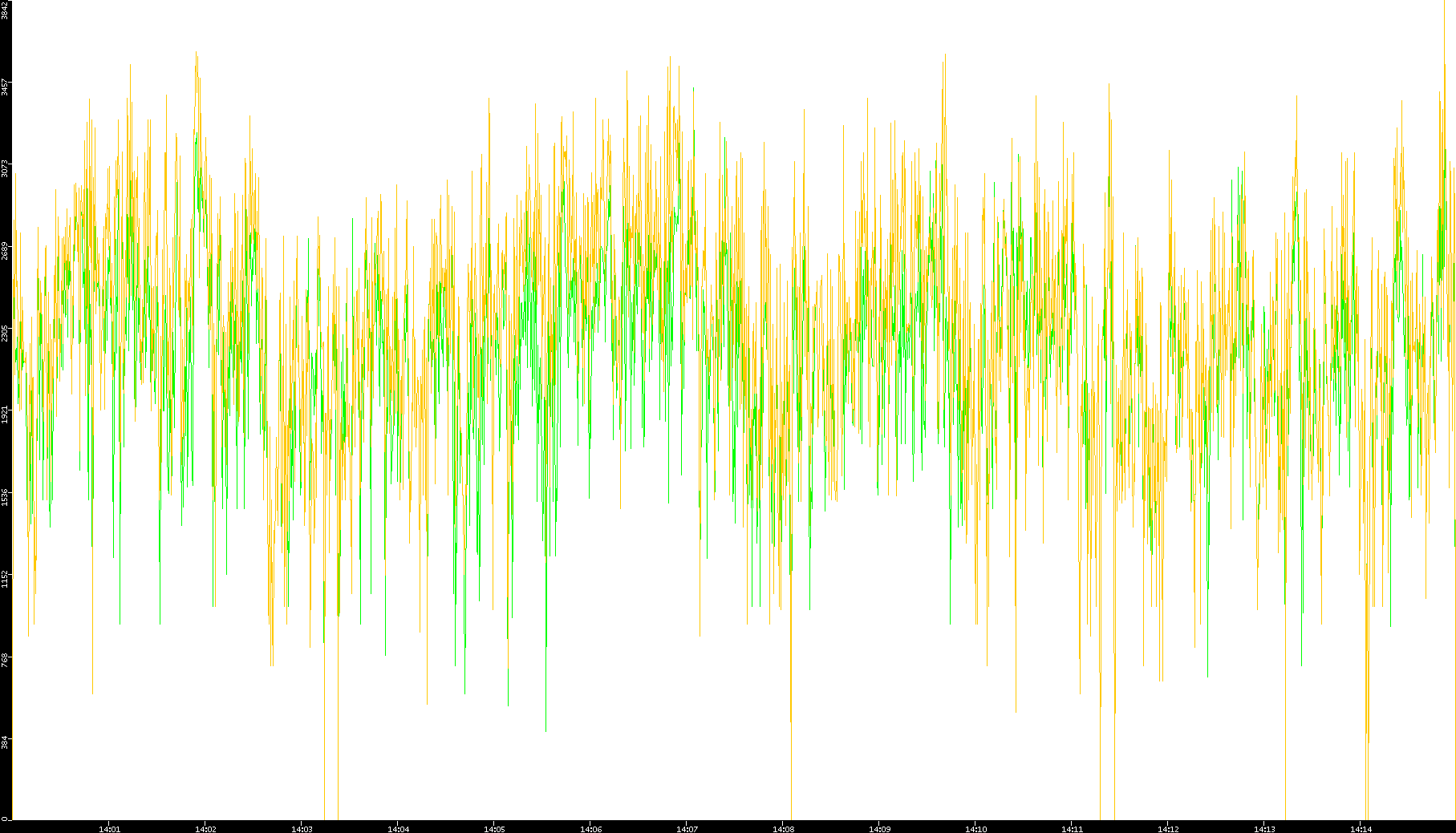Click the 14:09 tick label
This screenshot has width=1456, height=833.
point(879,829)
